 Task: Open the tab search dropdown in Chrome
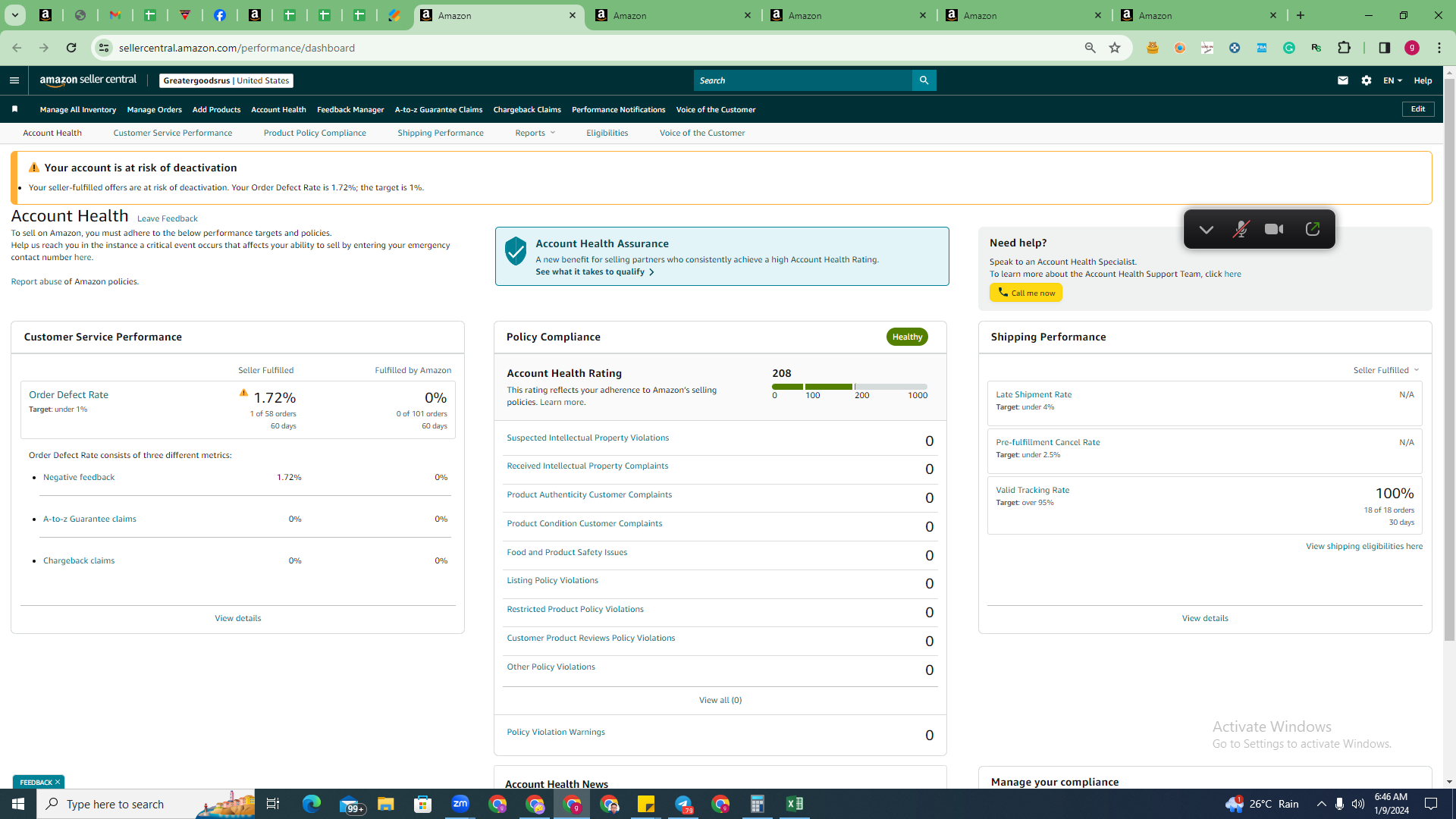(15, 15)
